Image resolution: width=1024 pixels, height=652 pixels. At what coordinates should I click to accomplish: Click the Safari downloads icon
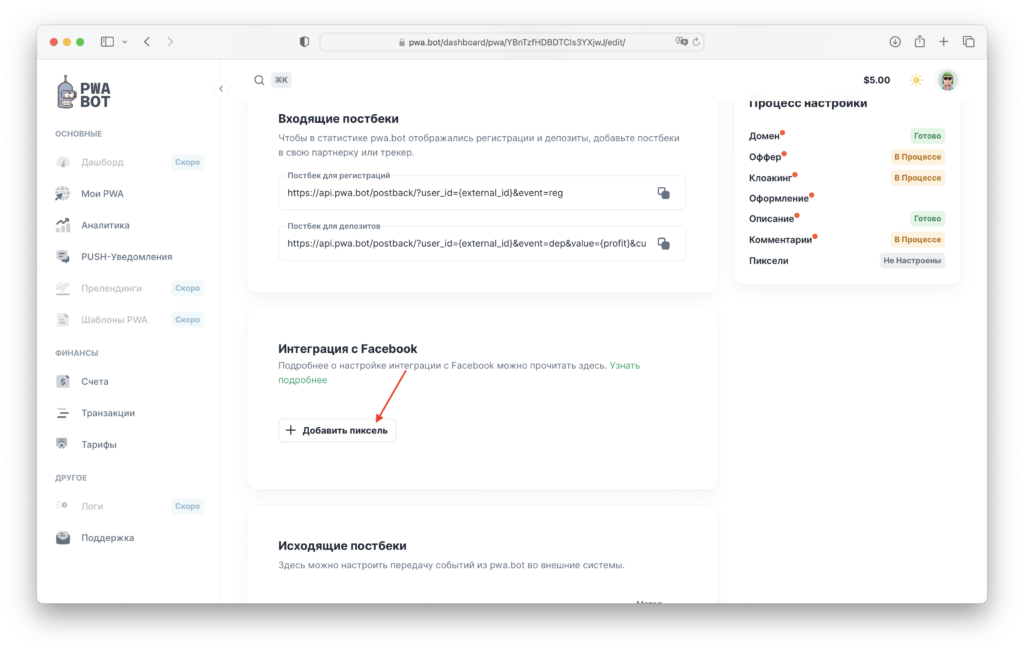coord(895,42)
